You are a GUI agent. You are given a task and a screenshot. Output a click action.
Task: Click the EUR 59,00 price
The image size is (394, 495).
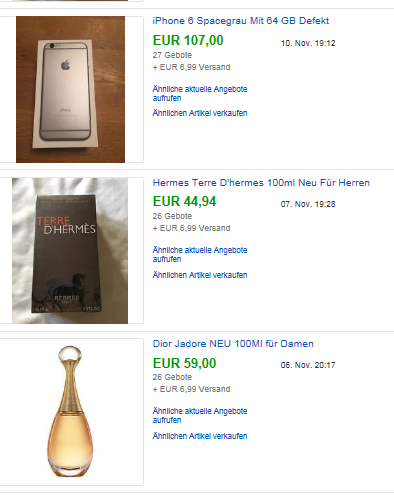[x=184, y=363]
